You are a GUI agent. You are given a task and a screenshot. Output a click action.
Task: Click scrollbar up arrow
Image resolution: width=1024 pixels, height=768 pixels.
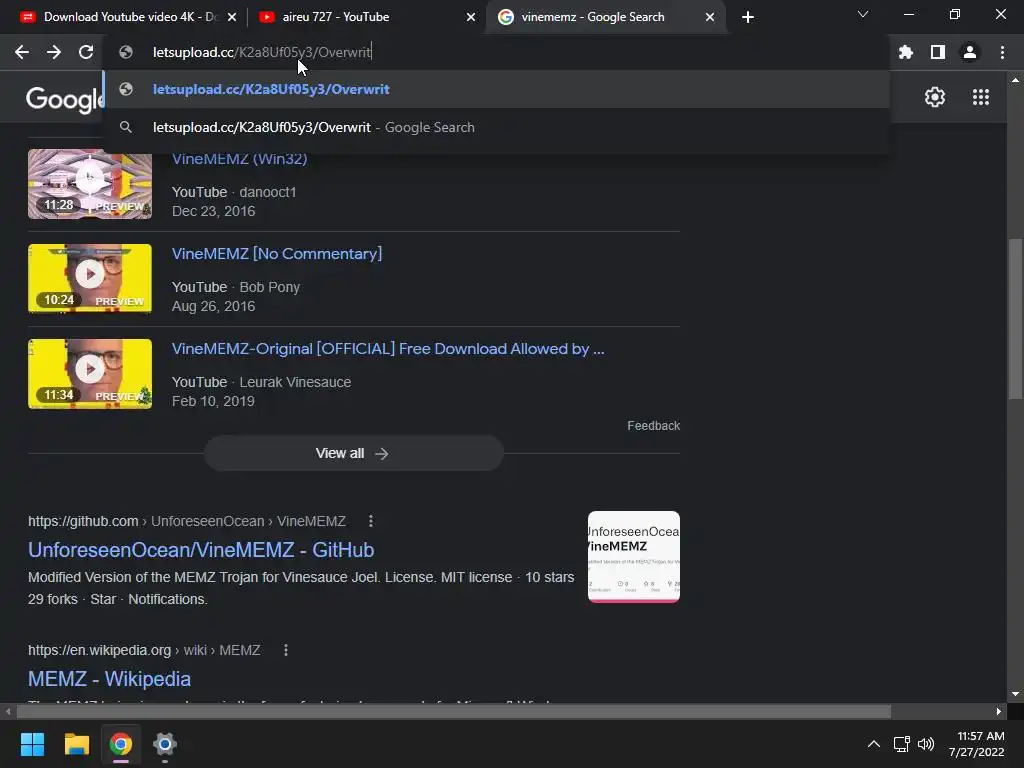(x=1015, y=80)
